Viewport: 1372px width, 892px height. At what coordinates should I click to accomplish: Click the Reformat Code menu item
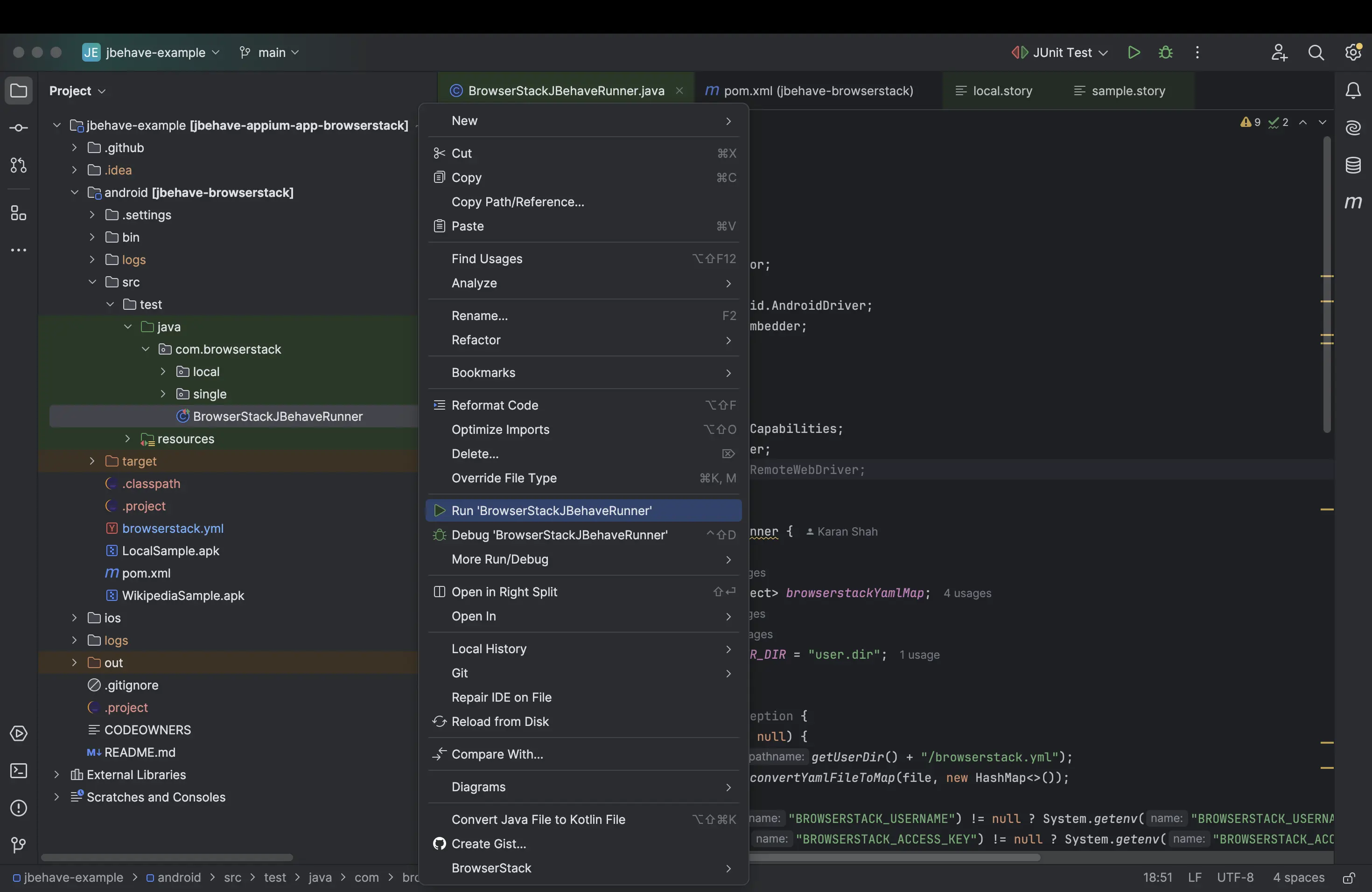click(x=495, y=405)
